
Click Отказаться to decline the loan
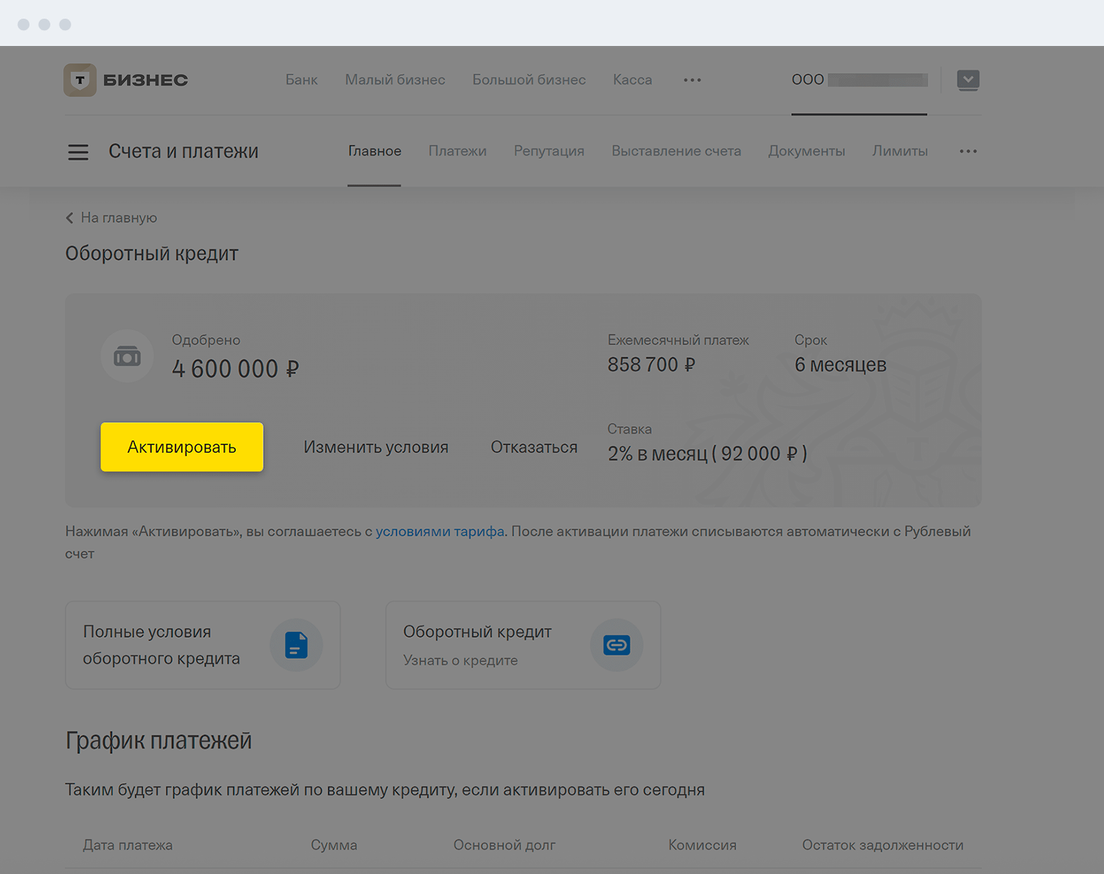tap(534, 447)
